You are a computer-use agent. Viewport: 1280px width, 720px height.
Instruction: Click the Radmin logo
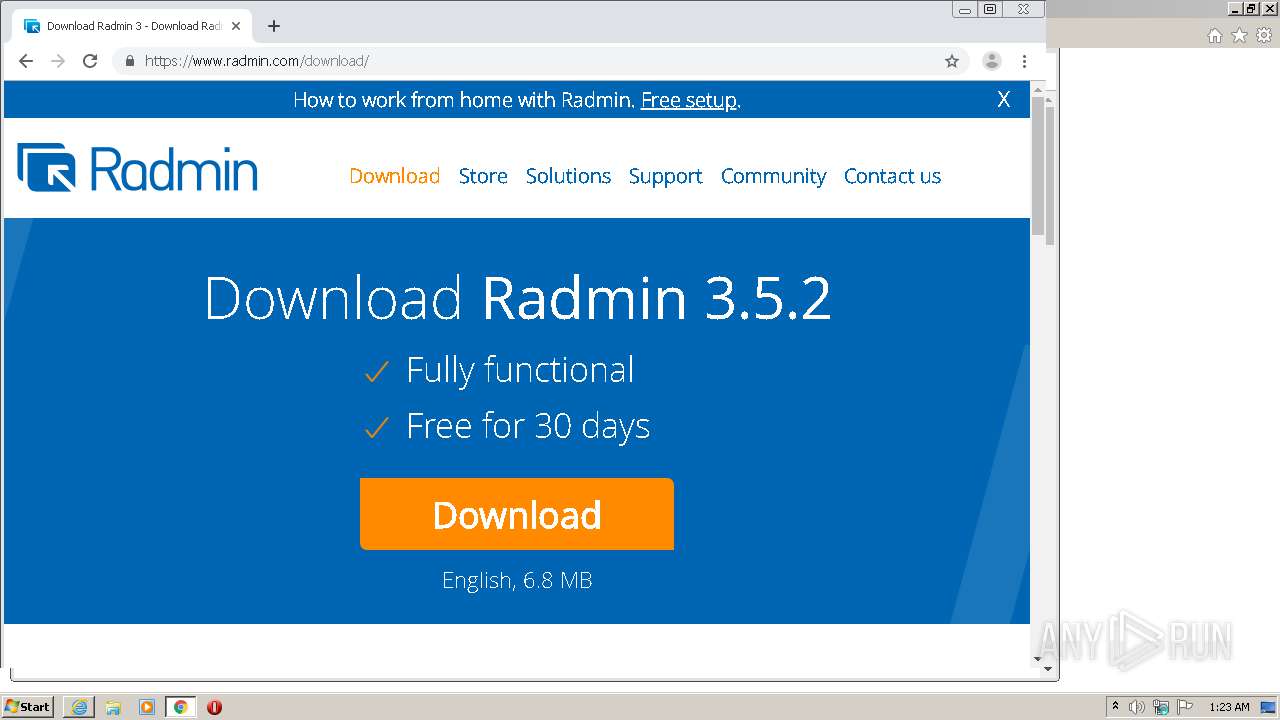(138, 167)
